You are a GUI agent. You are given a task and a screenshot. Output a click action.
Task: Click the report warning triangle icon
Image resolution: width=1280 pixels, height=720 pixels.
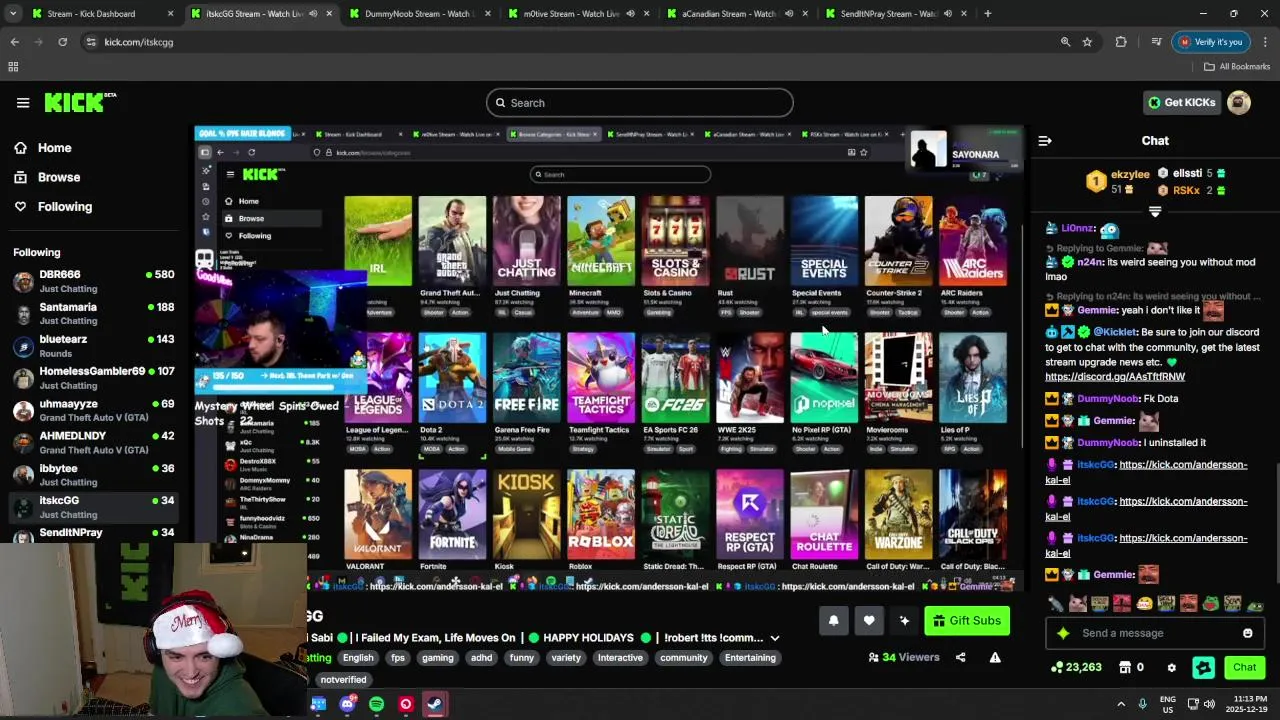(x=995, y=657)
